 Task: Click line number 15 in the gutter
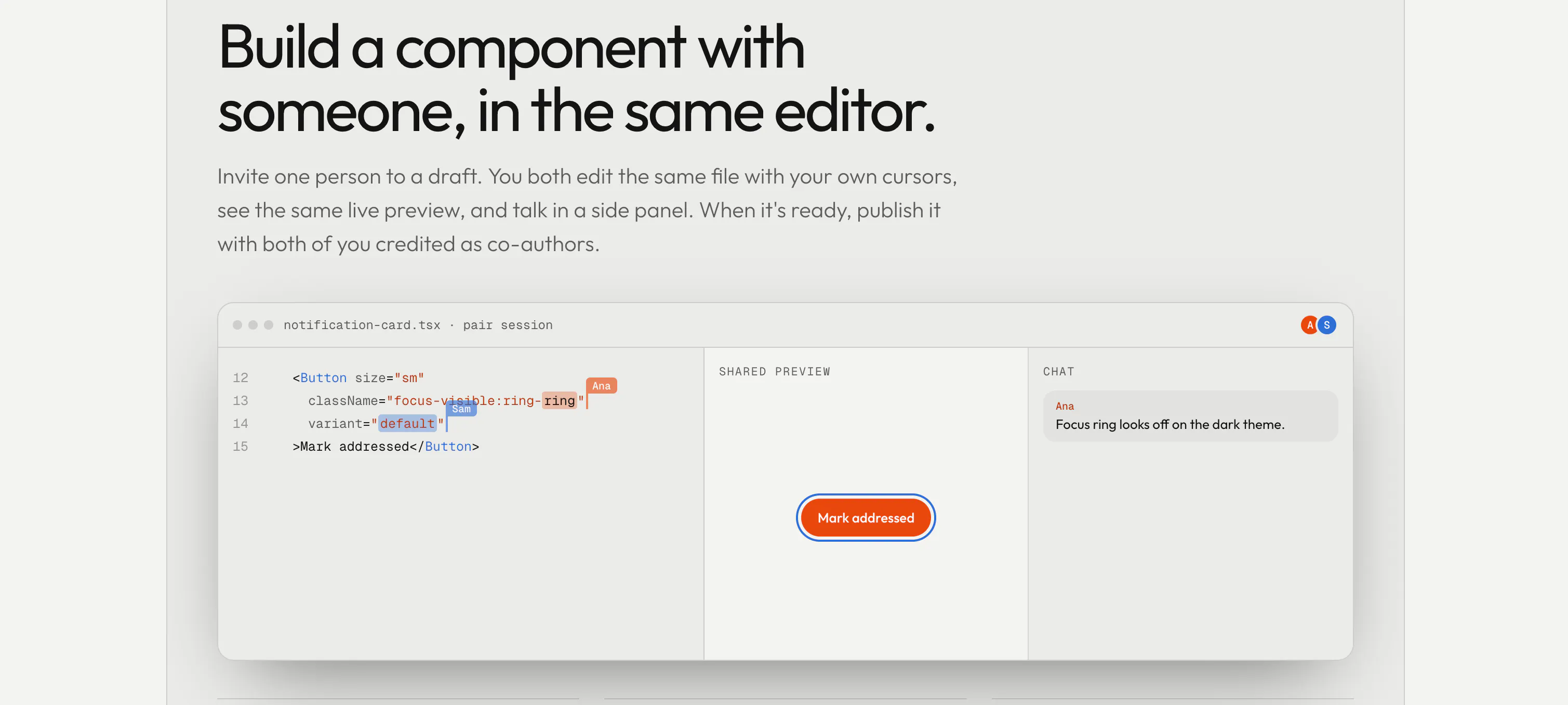[x=241, y=446]
